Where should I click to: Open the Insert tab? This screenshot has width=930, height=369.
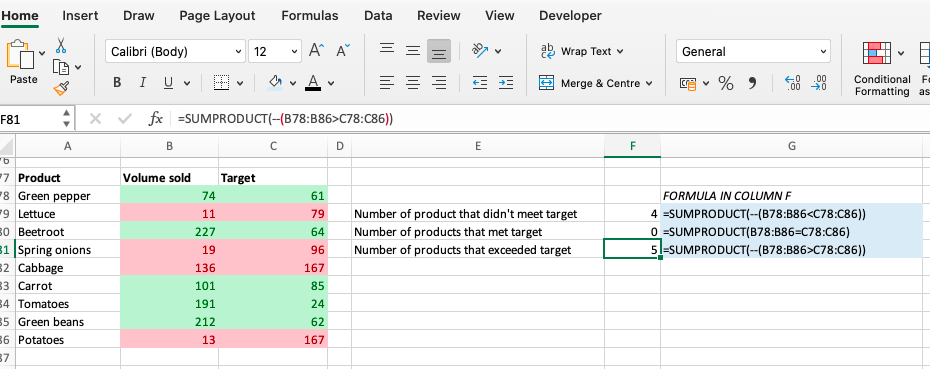(x=79, y=16)
